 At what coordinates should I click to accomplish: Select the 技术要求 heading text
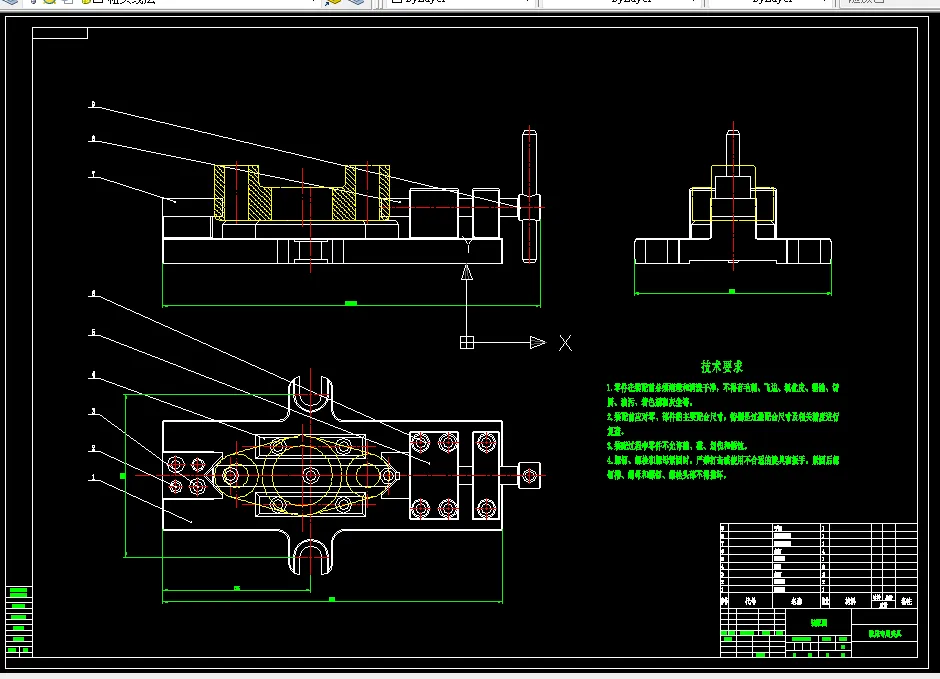point(722,367)
